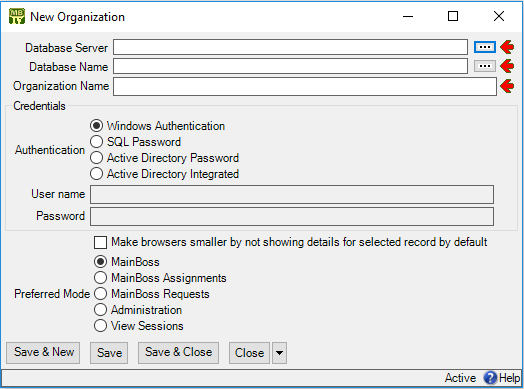Enable the make browsers smaller checkbox
Screen dimensions: 524x389
pyautogui.click(x=101, y=242)
